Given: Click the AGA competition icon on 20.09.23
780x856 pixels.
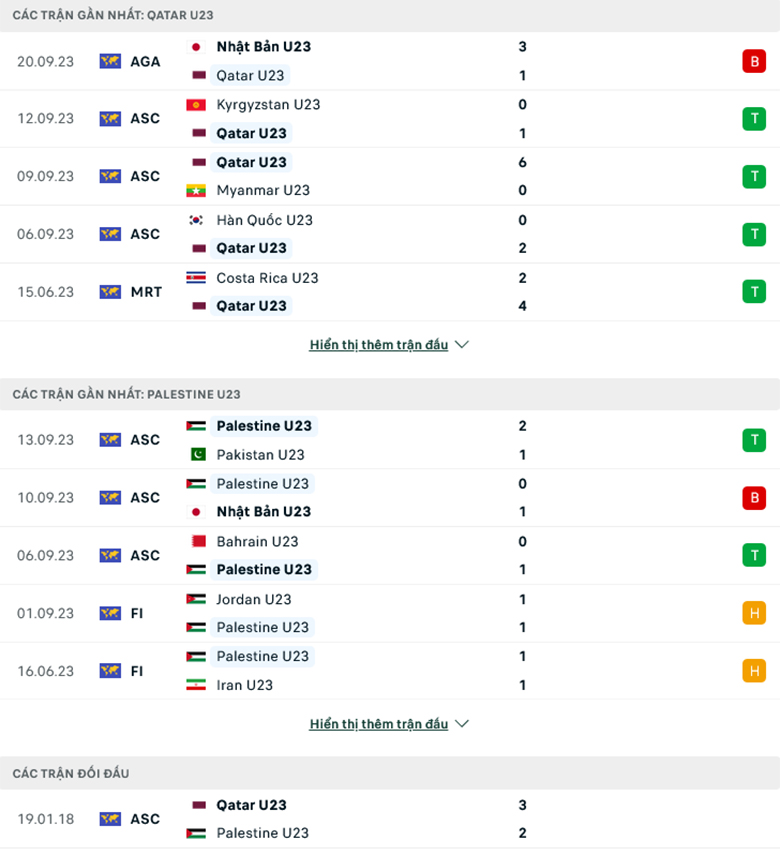Looking at the screenshot, I should (110, 61).
